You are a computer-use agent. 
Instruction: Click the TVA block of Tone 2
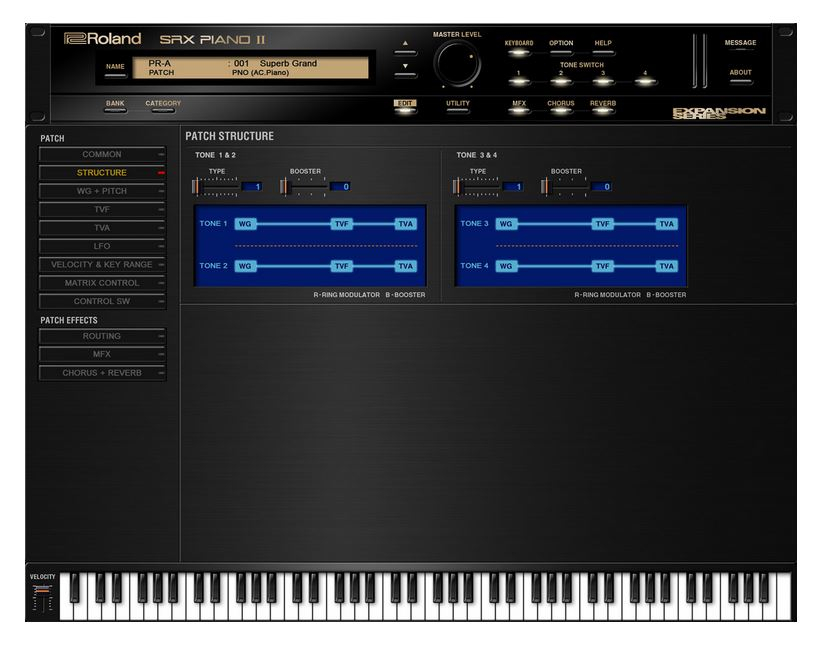(x=406, y=266)
